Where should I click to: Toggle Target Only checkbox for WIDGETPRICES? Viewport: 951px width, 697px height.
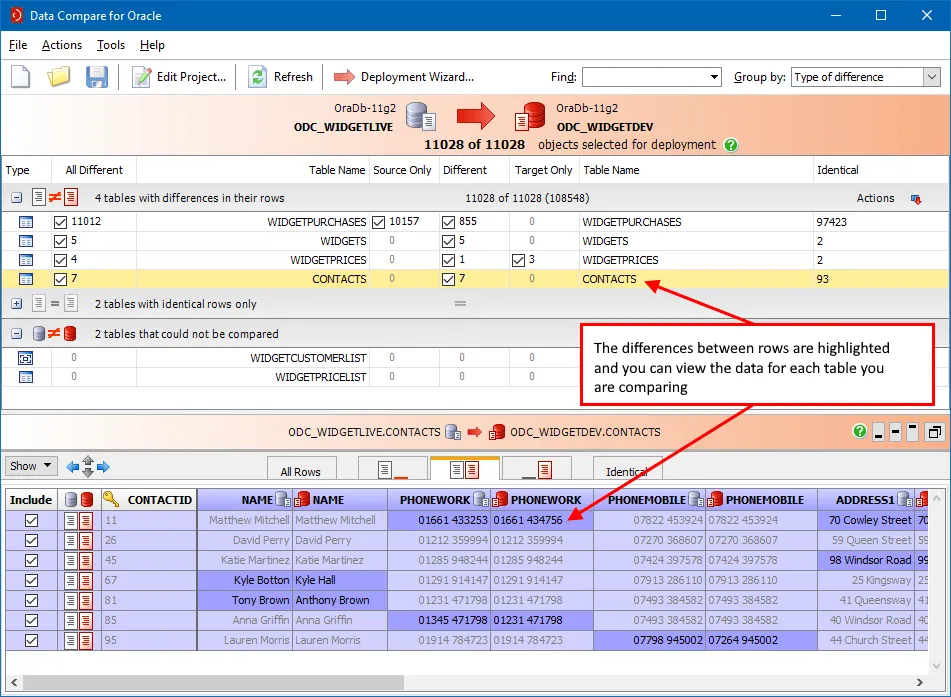518,260
